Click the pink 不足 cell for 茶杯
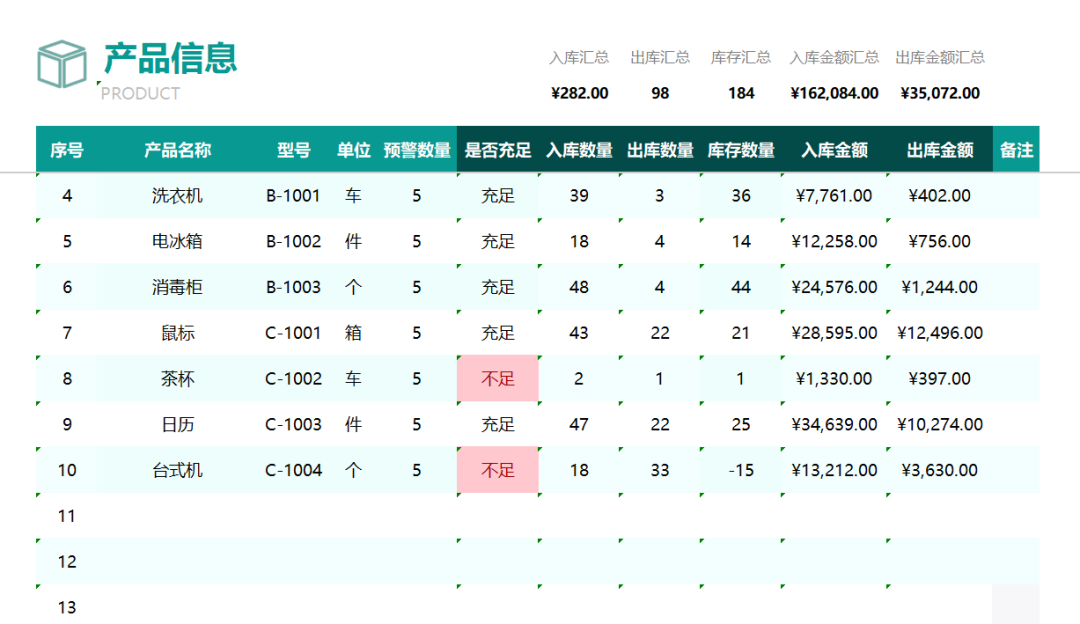 point(497,378)
